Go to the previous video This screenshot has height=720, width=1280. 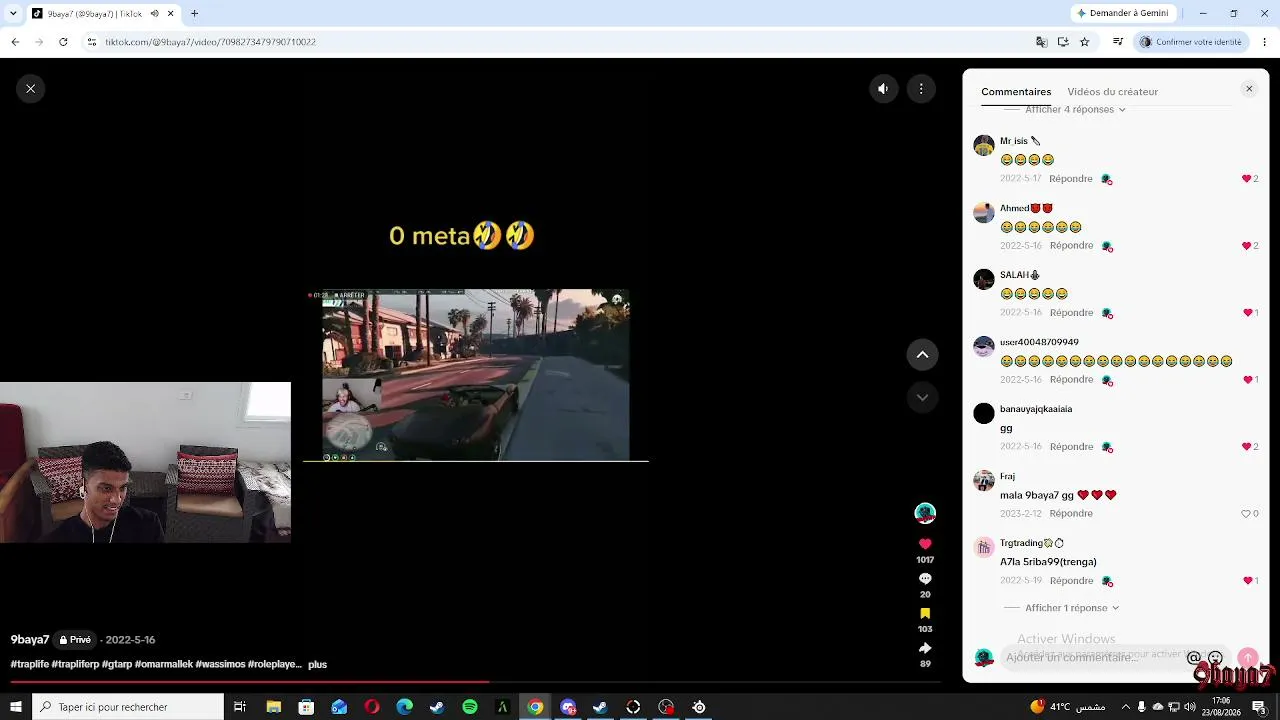(x=922, y=354)
